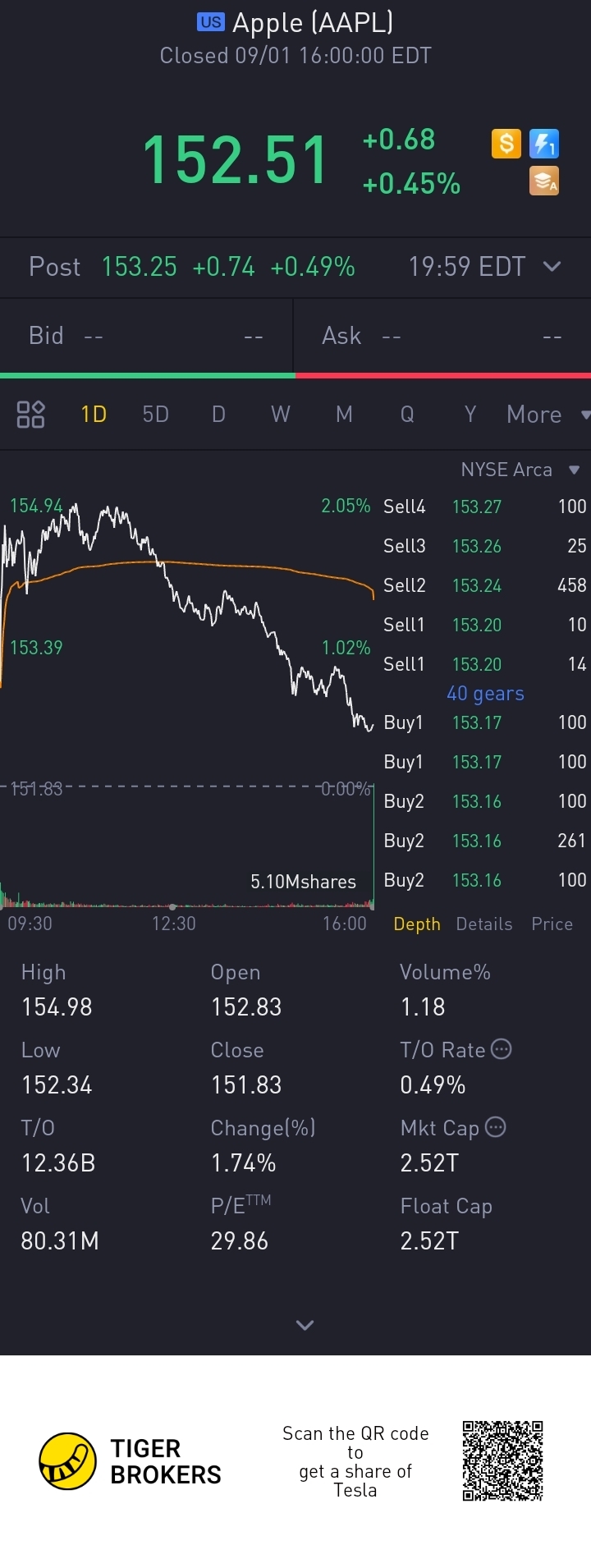
Task: Tap the orange dollar sign badge icon
Action: click(x=506, y=144)
